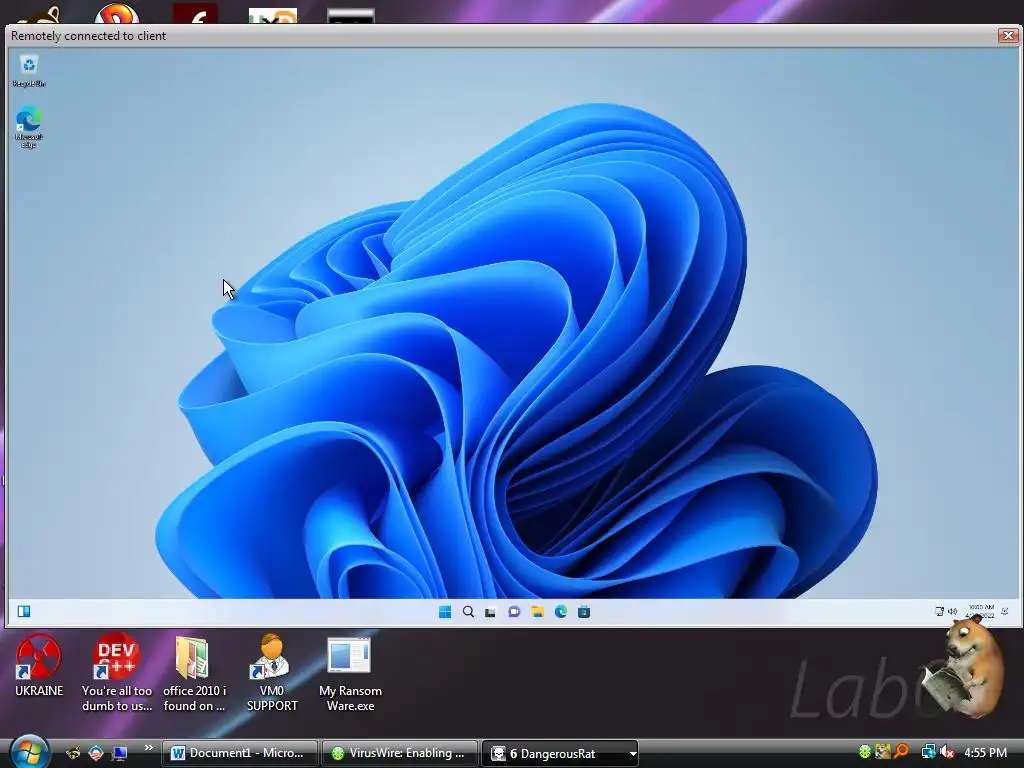Open Microsoft Store on remote taskbar
Screen dimensions: 1024x768
tap(584, 611)
